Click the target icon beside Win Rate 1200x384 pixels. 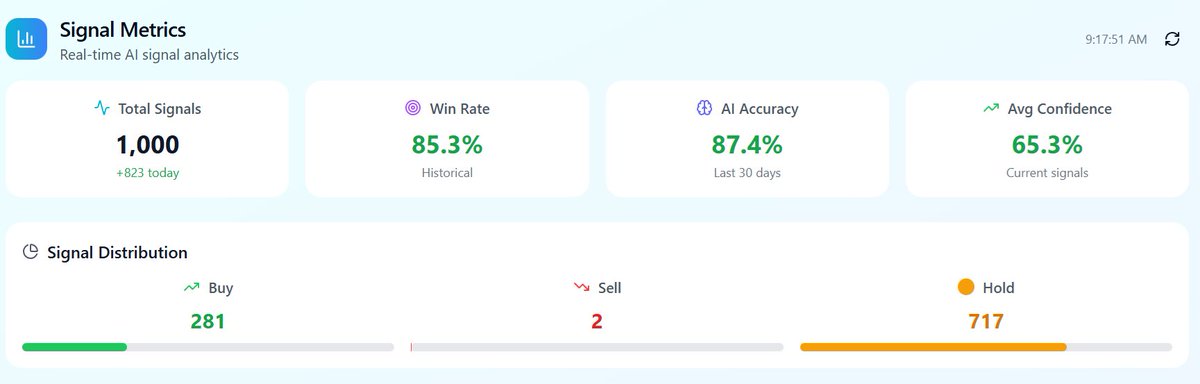click(x=412, y=108)
